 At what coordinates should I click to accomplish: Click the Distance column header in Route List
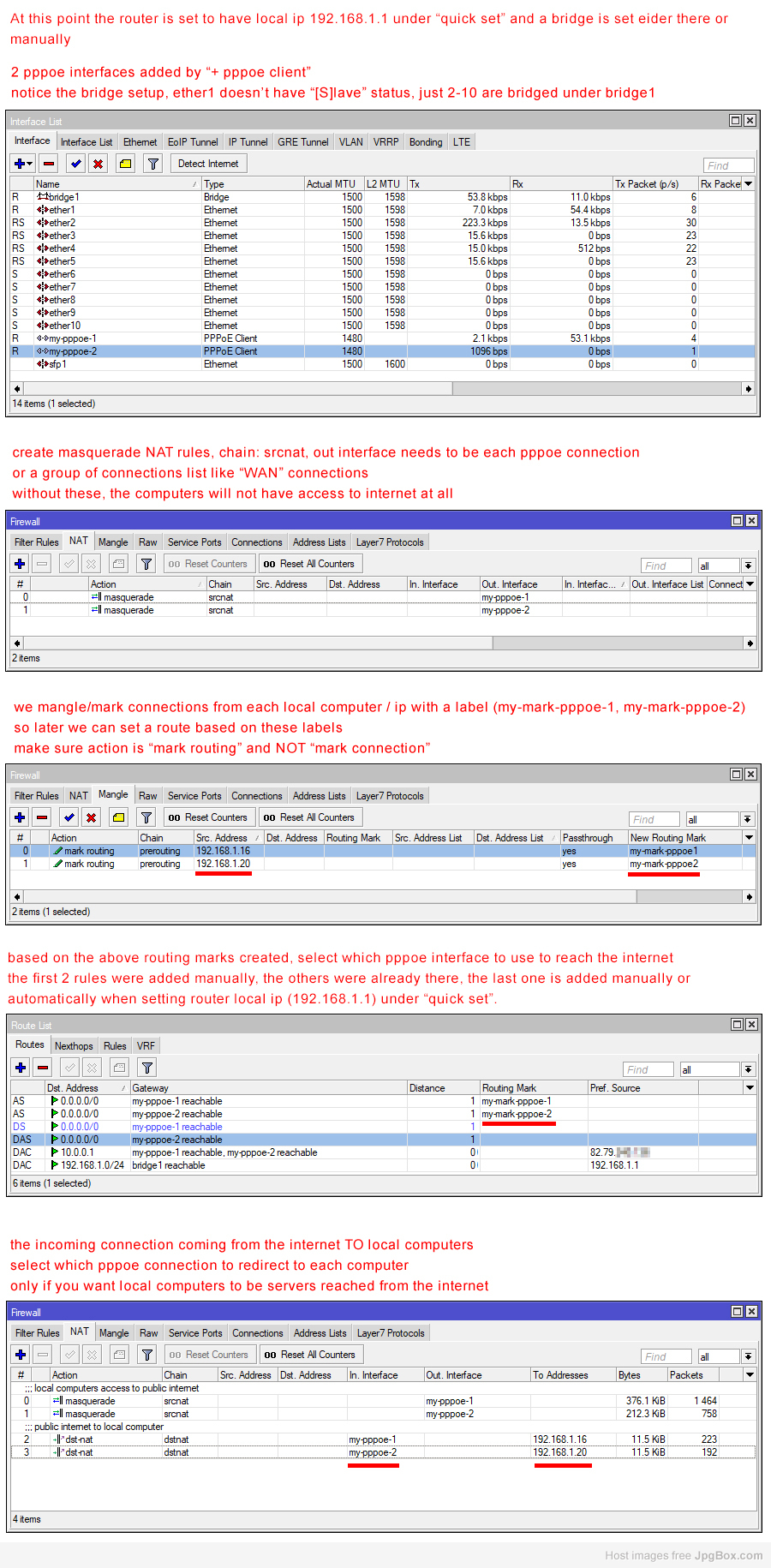click(x=443, y=1087)
